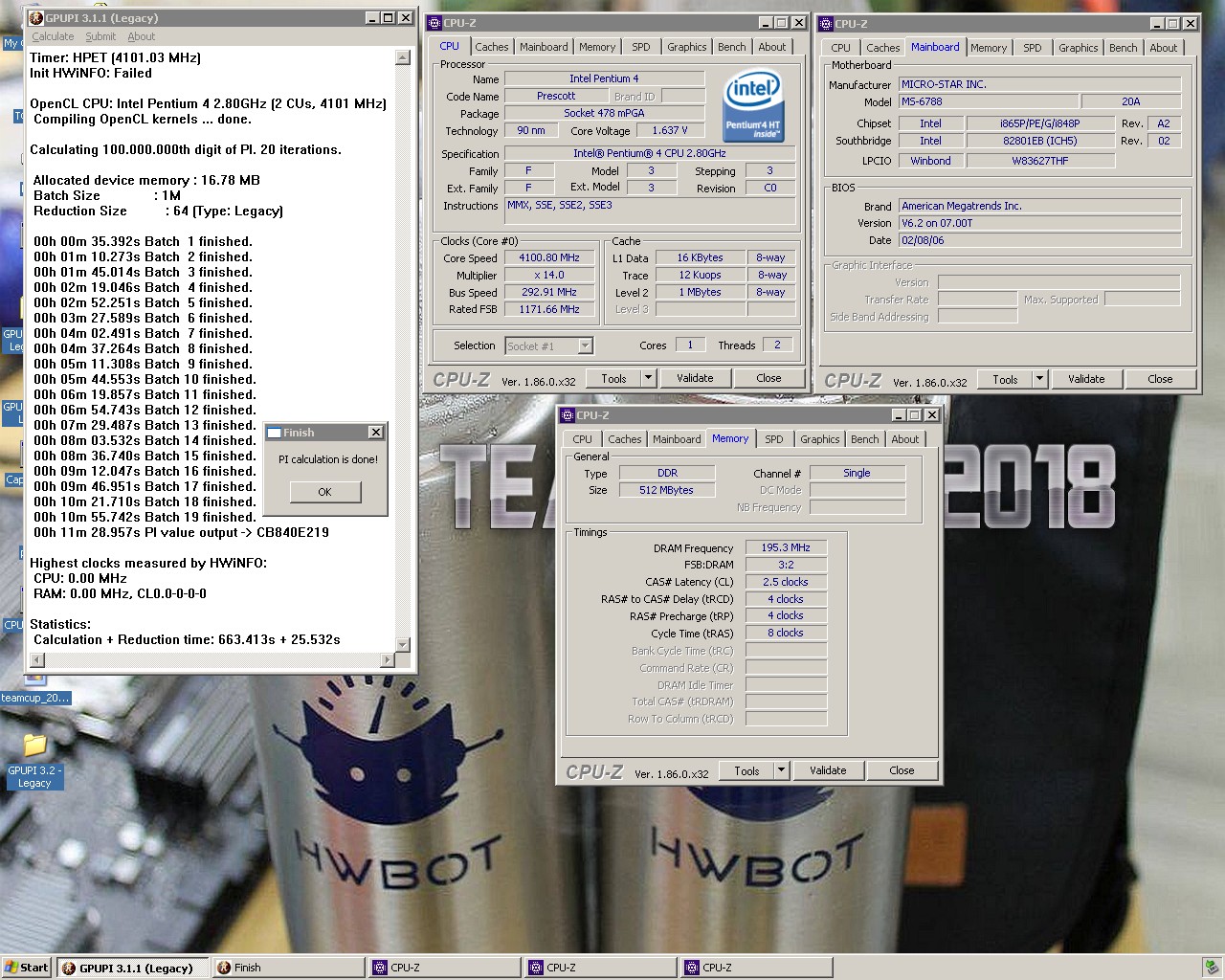The height and width of the screenshot is (980, 1225).
Task: Open Bench tab in CPU-Z CPU window
Action: coord(732,47)
